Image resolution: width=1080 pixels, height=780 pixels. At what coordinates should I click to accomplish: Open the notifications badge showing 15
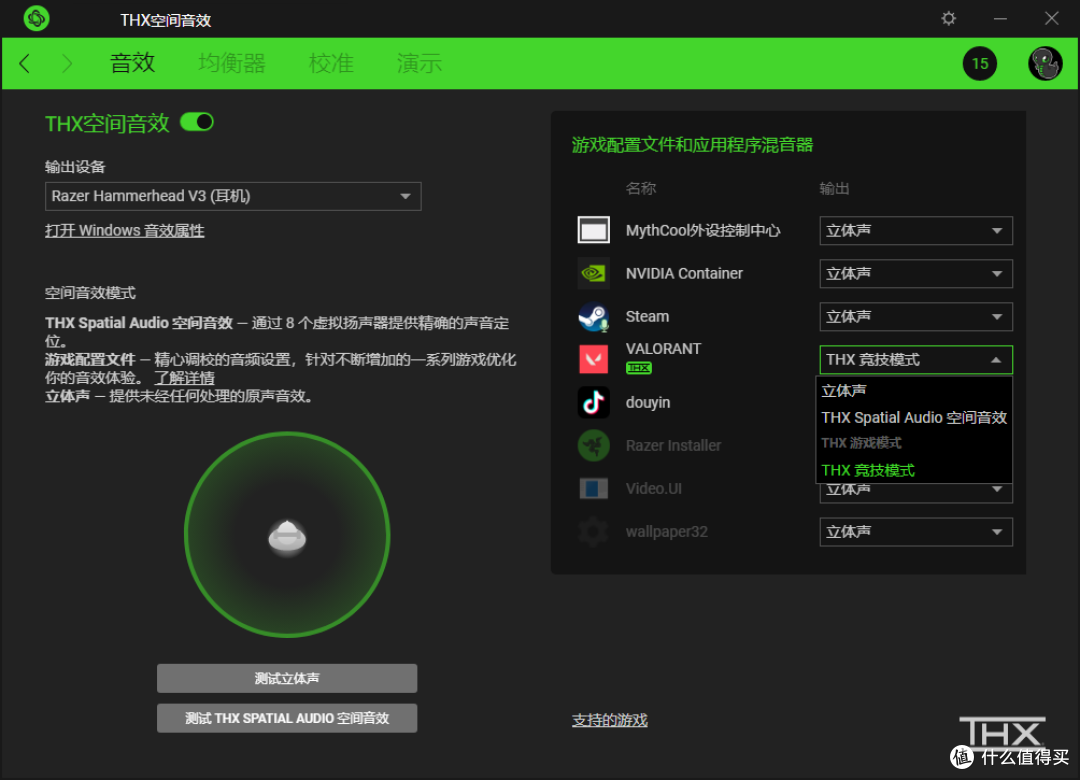tap(979, 63)
